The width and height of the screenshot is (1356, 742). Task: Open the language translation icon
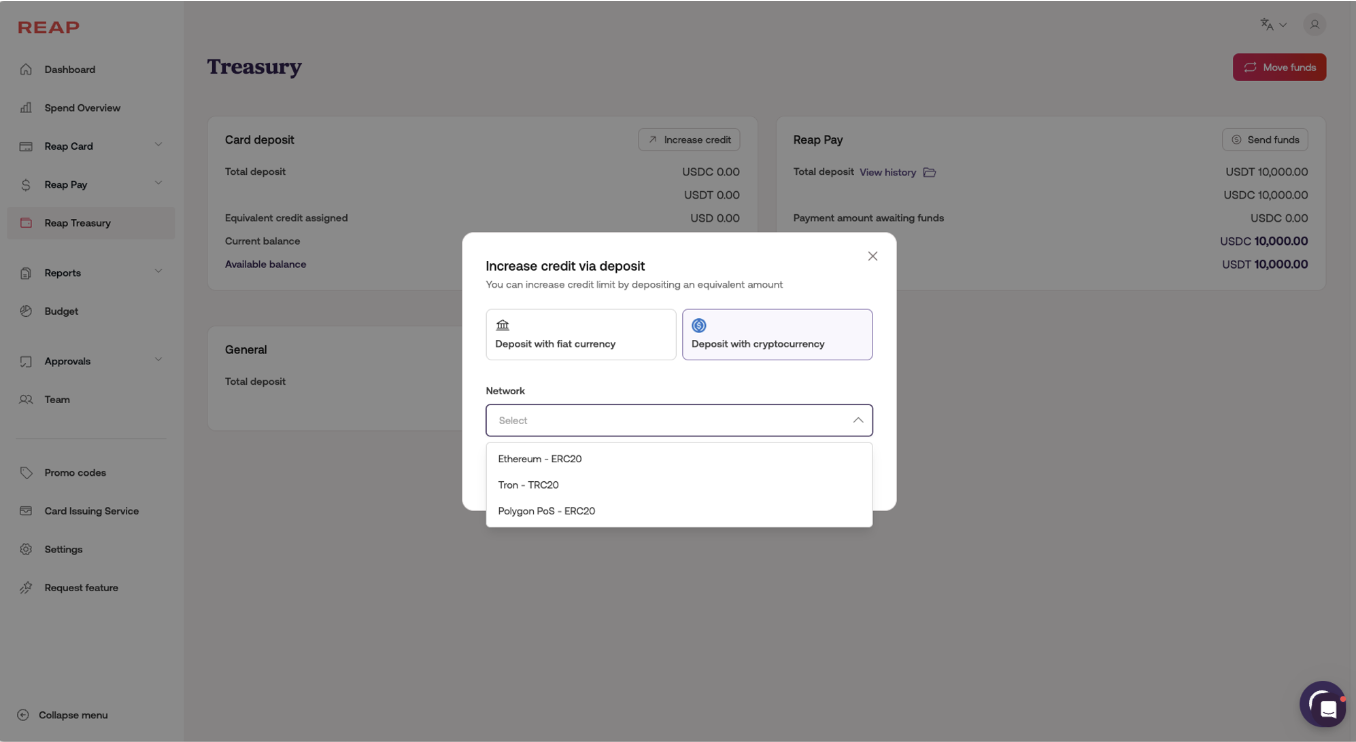[x=1267, y=24]
